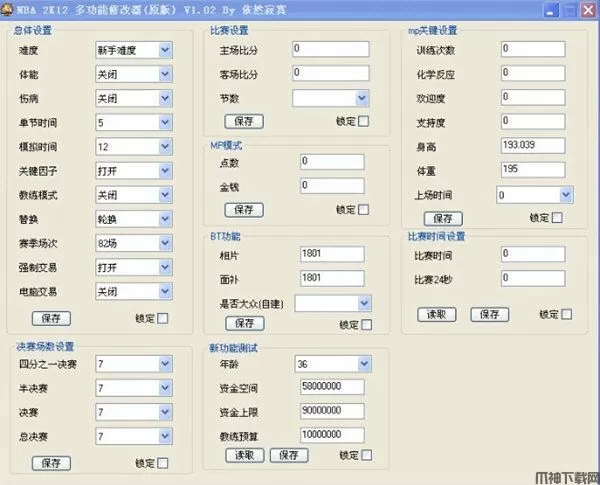This screenshot has height=485, width=600.
Task: Tick 锁定 checkbox in 总体设置 group
Action: tap(163, 318)
